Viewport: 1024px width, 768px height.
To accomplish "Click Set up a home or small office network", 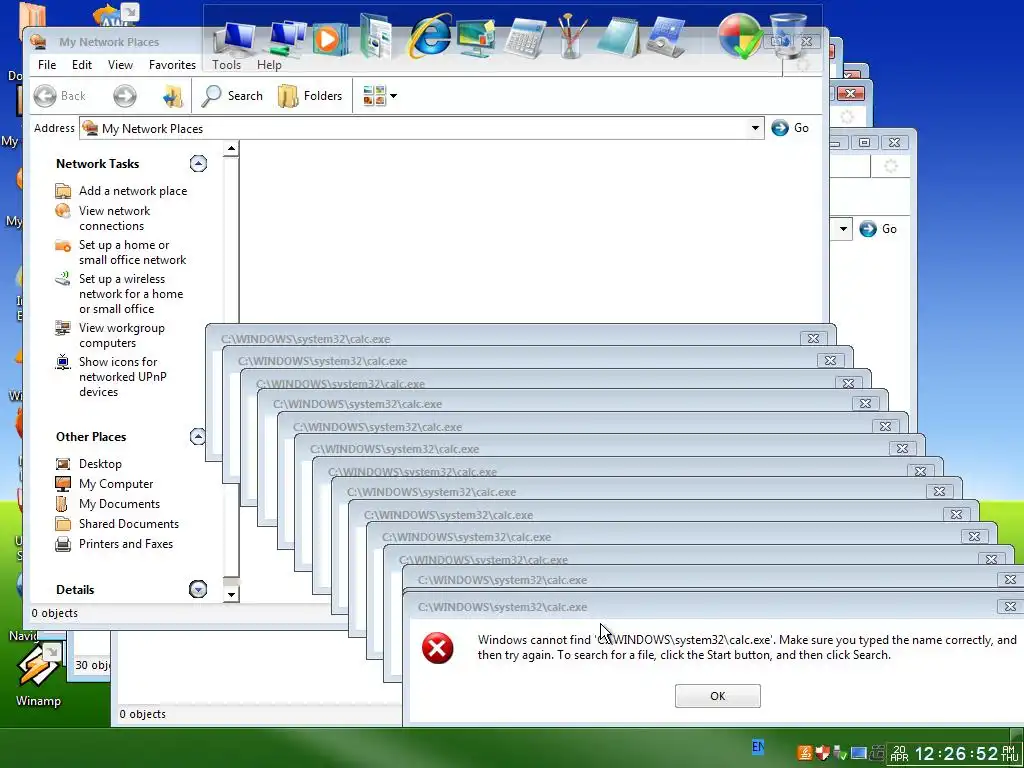I will point(133,252).
